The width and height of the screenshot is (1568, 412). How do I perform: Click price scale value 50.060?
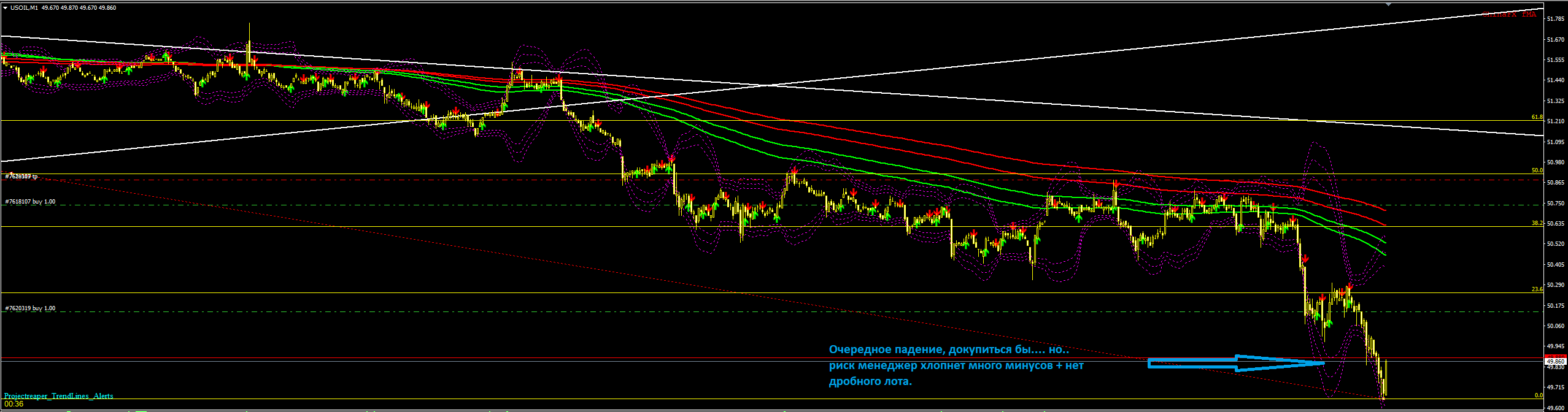tap(1556, 326)
